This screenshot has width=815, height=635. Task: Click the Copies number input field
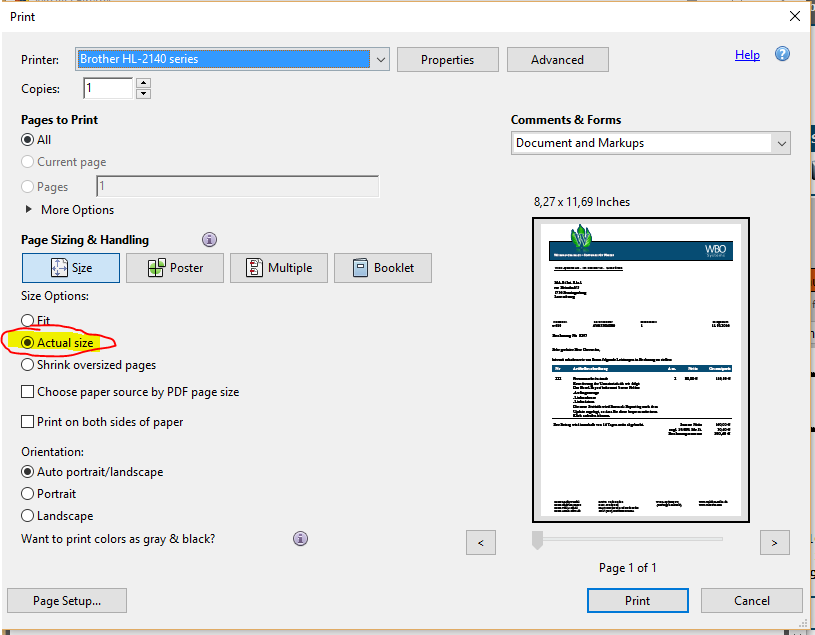coord(107,89)
